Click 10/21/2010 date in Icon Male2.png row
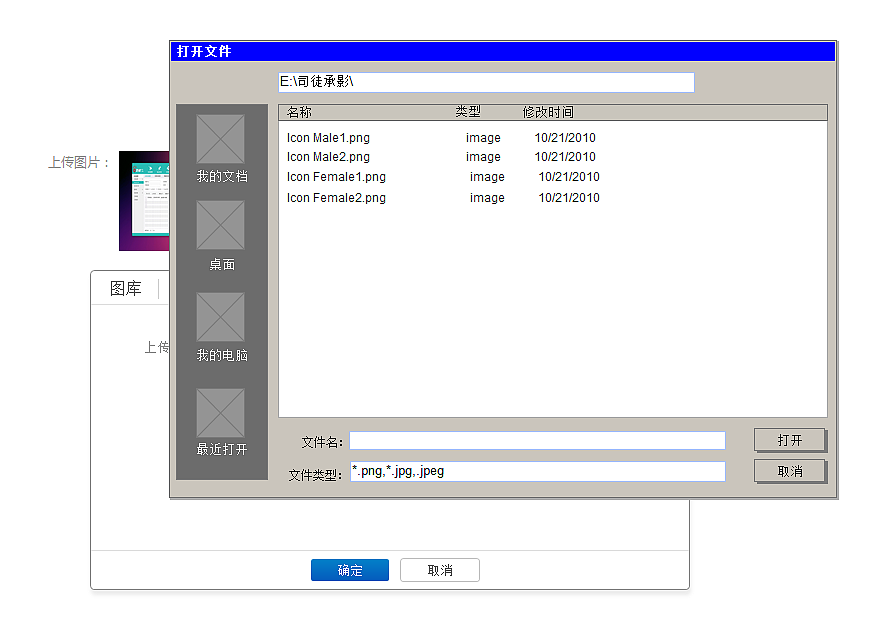 tap(565, 157)
